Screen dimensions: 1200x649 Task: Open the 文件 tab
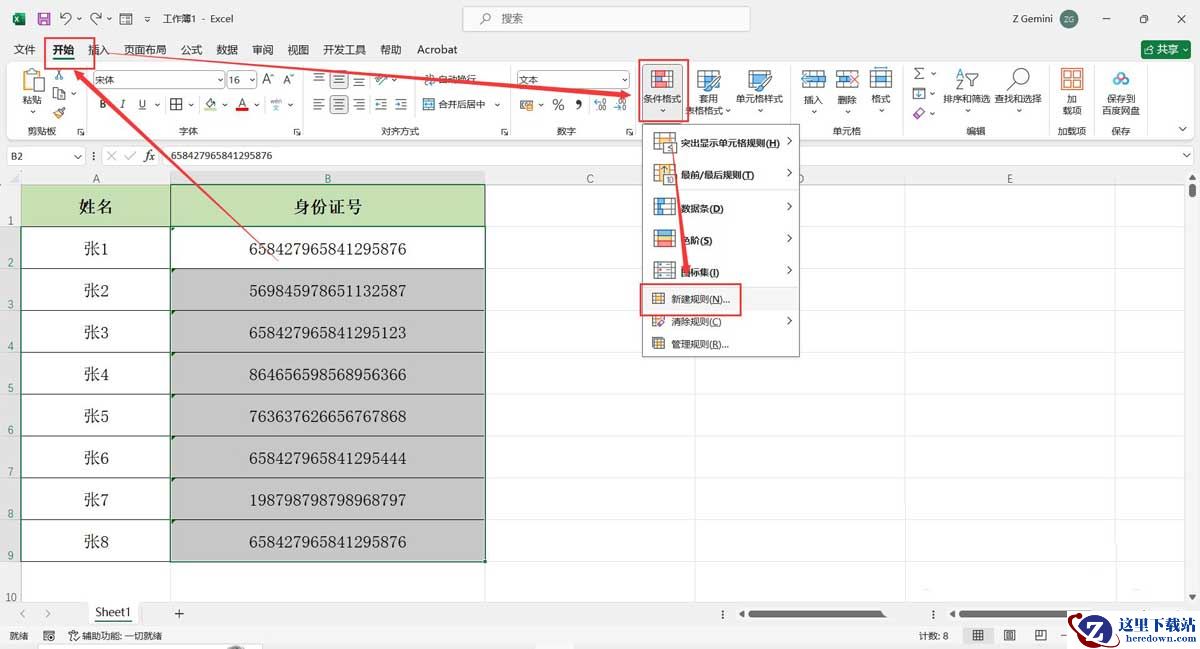coord(25,49)
